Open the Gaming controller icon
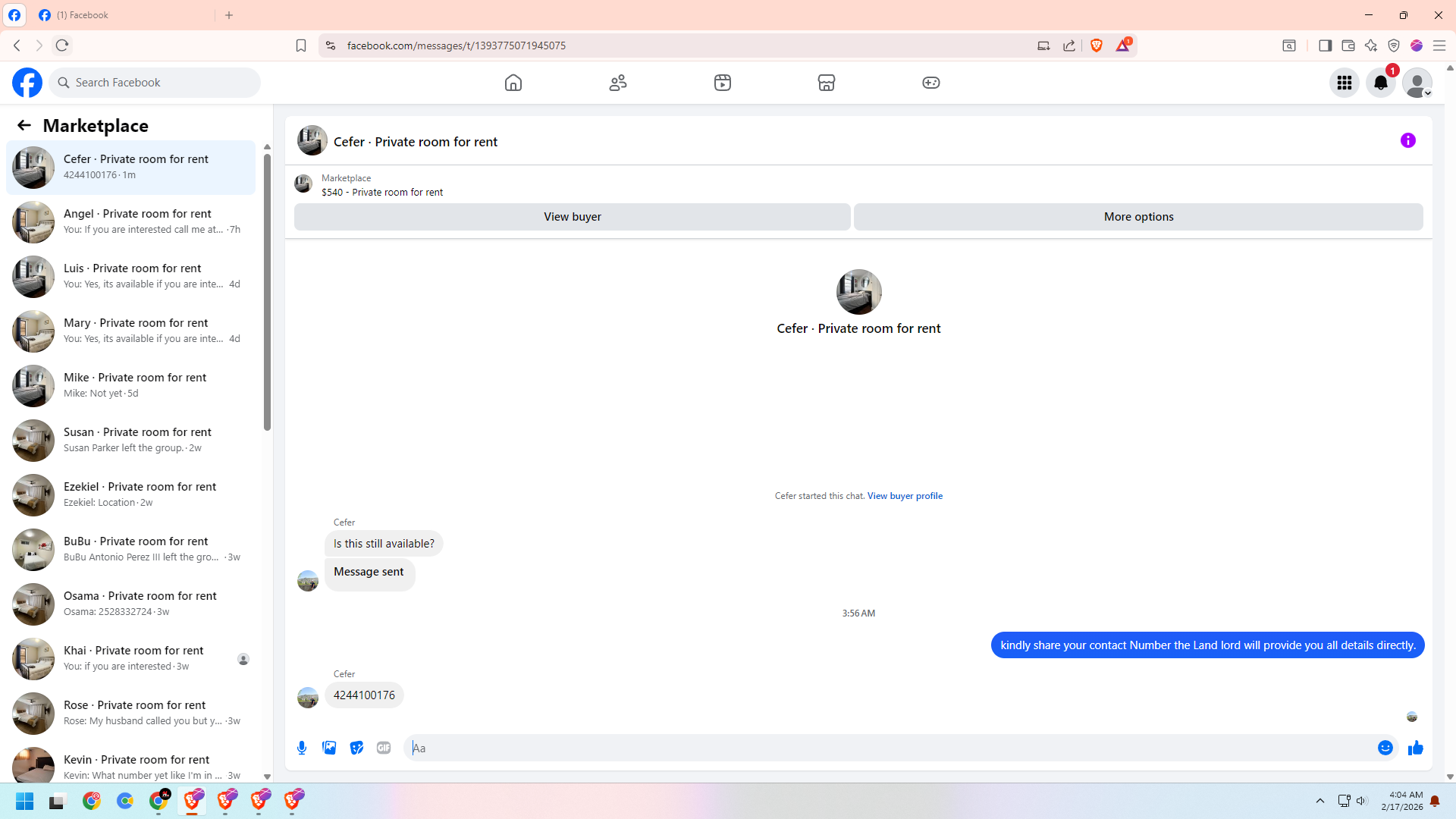 (x=931, y=83)
